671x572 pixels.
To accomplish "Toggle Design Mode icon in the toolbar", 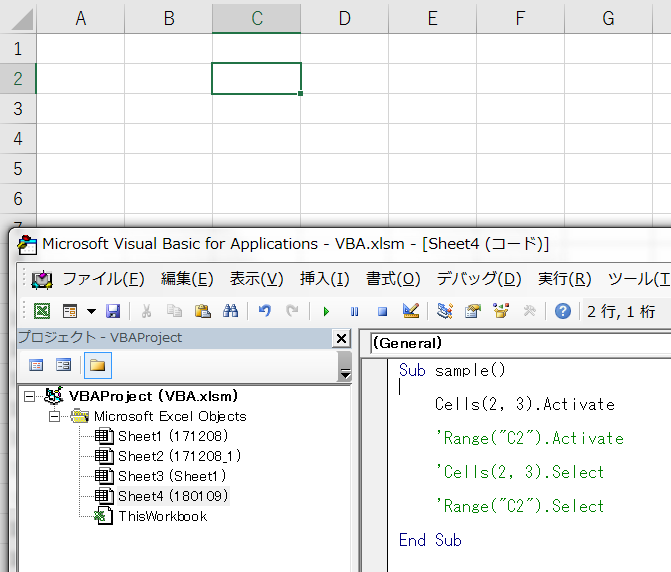I will pos(410,311).
